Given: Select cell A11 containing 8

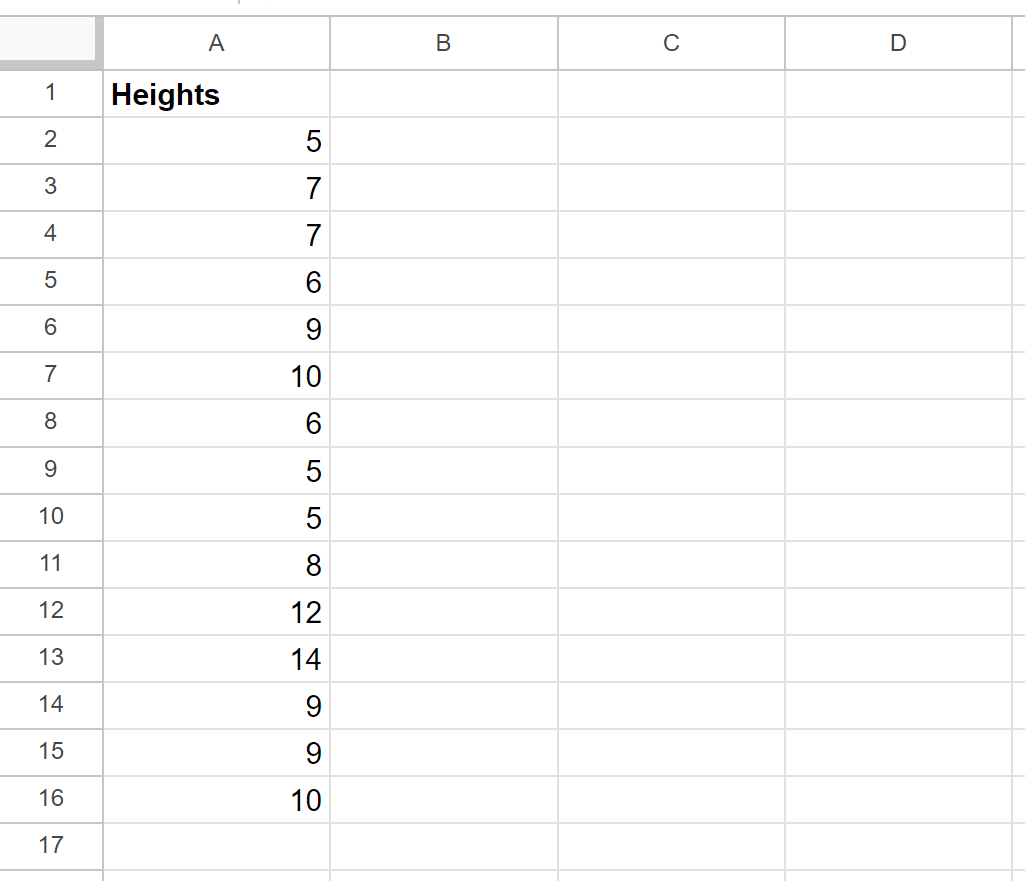Looking at the screenshot, I should 217,565.
